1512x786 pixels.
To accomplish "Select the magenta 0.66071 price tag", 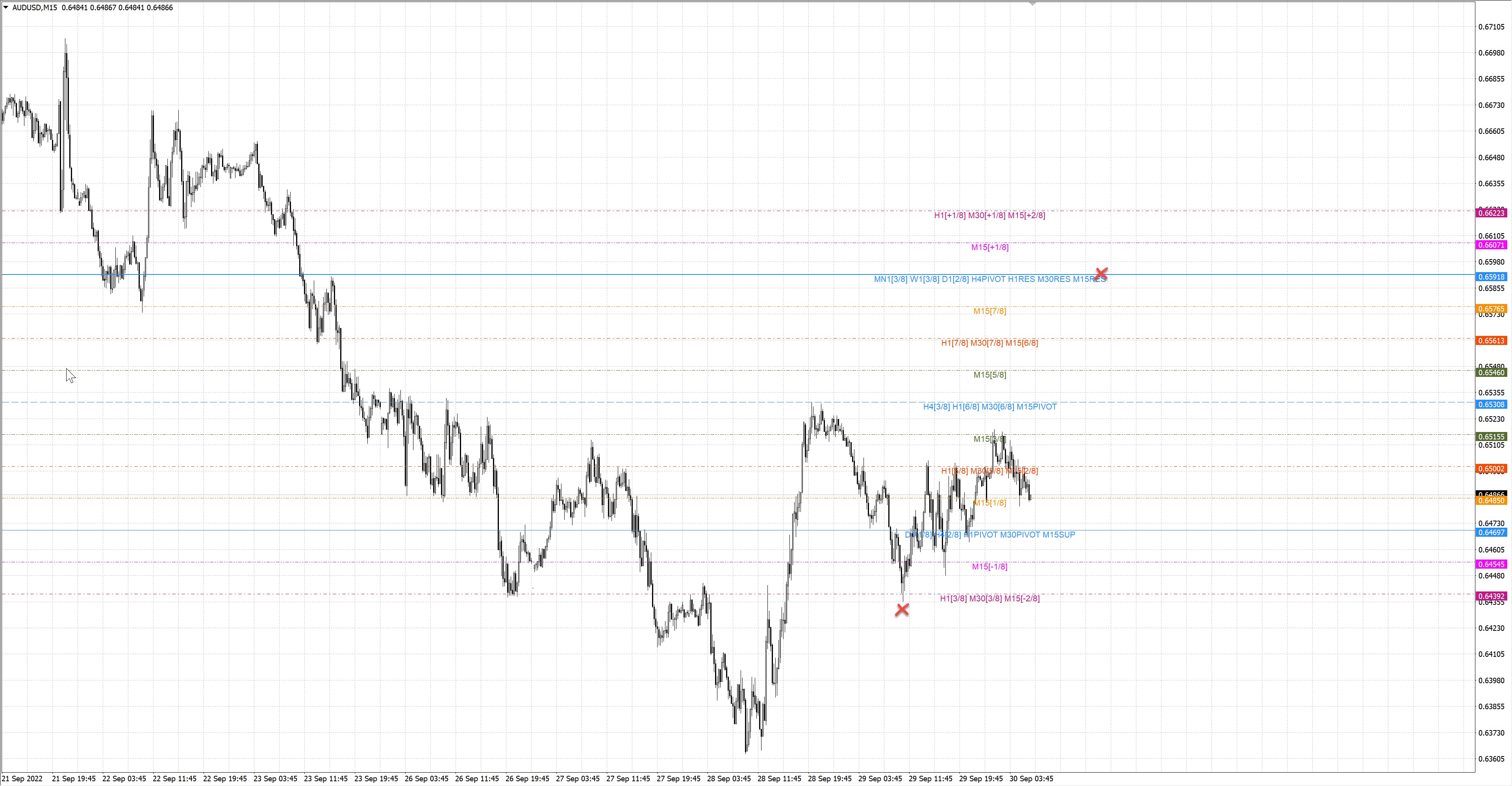I will pyautogui.click(x=1491, y=245).
